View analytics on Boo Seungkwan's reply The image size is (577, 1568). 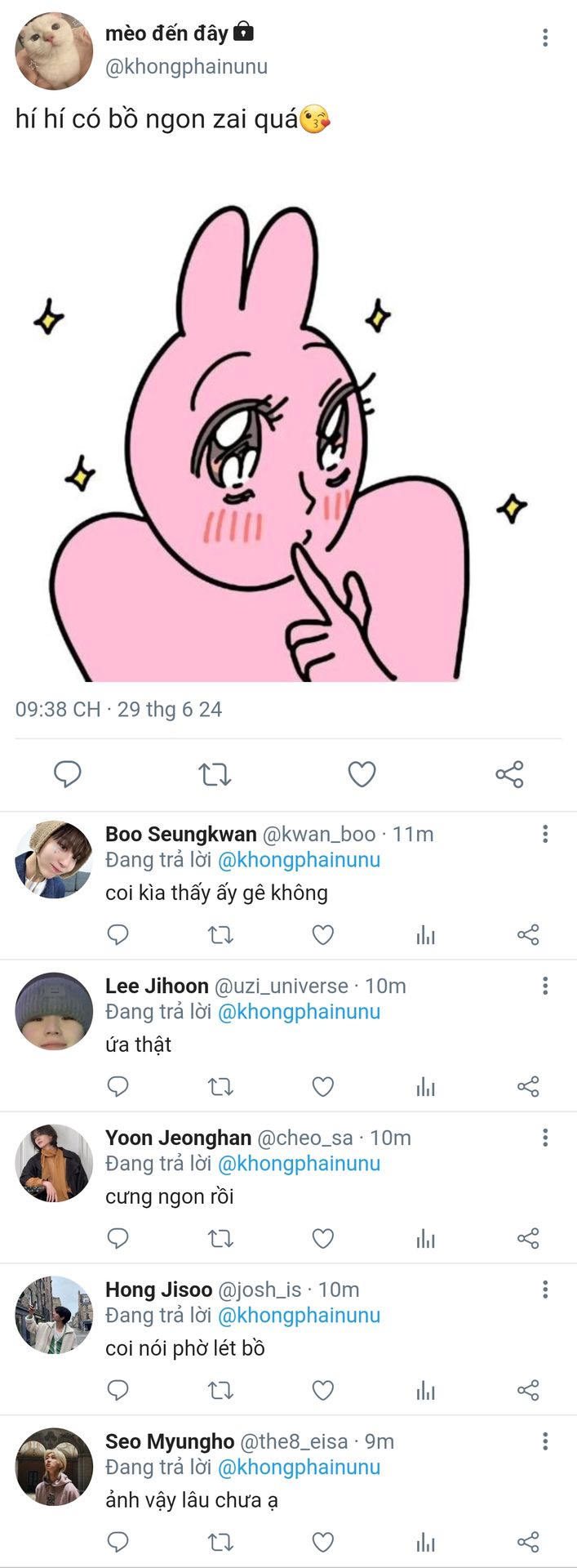click(x=425, y=934)
